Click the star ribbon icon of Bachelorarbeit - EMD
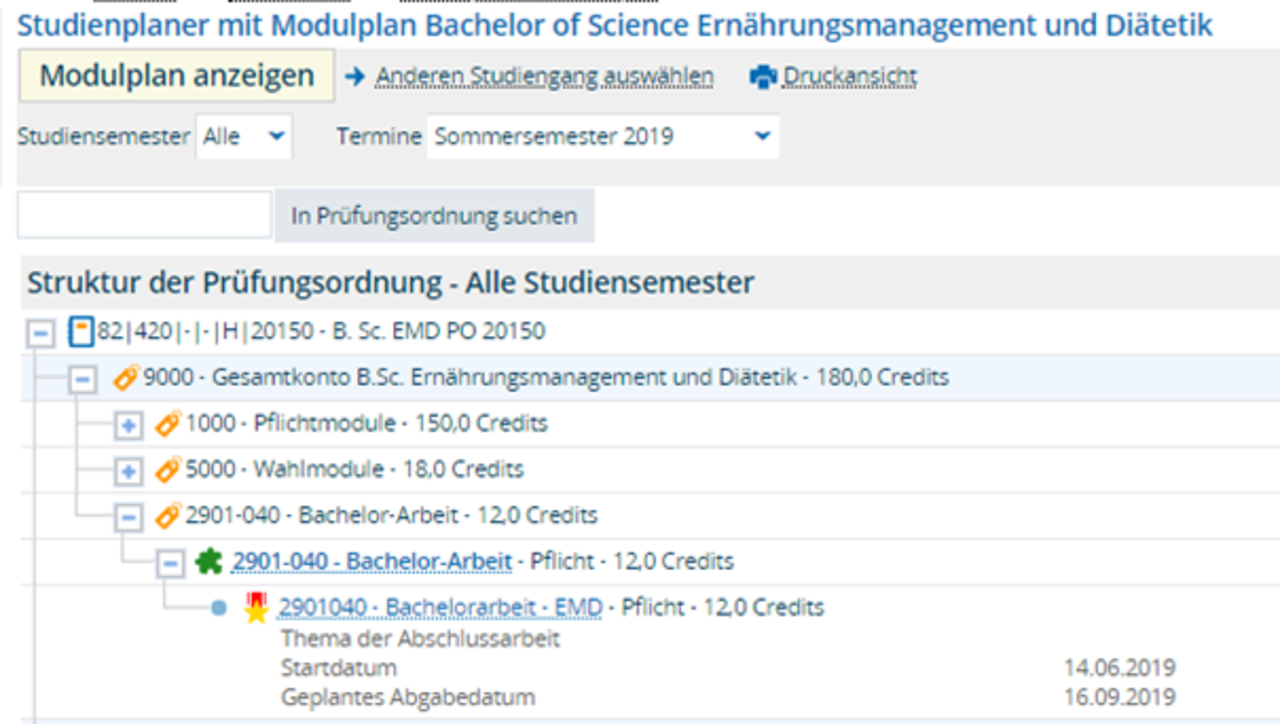 (257, 607)
